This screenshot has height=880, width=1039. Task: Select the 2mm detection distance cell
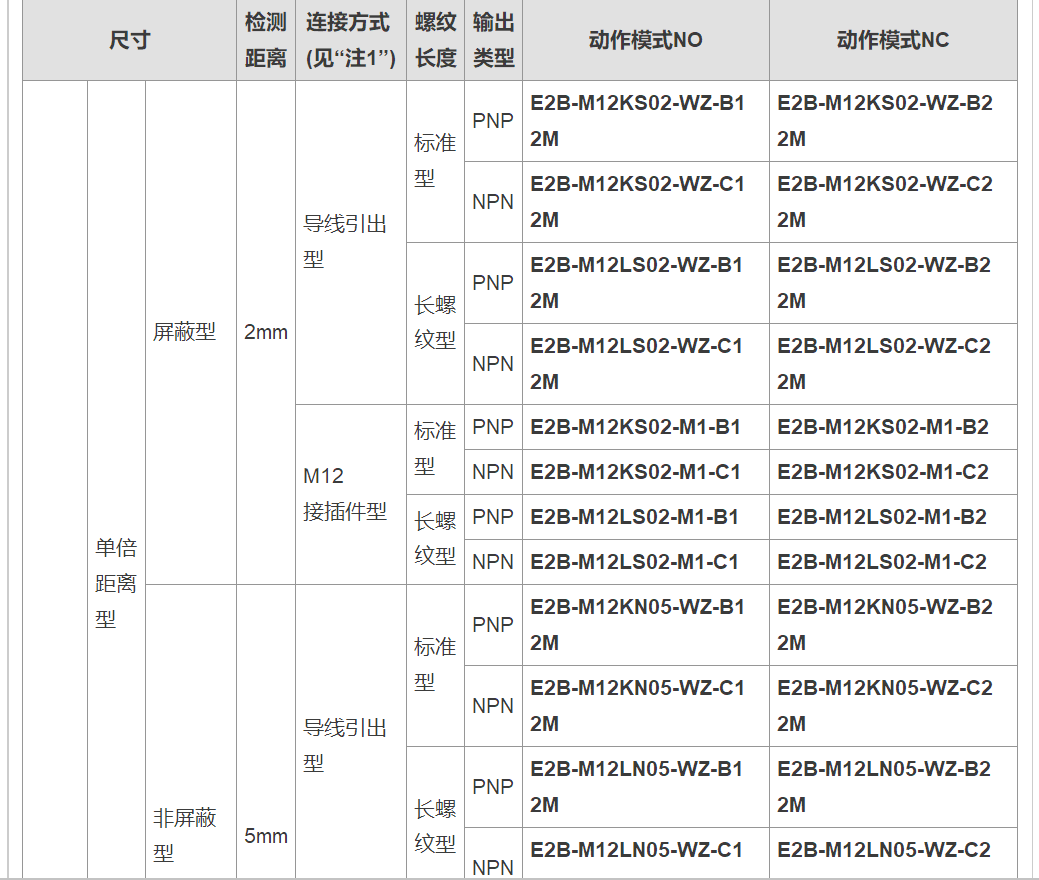[266, 332]
